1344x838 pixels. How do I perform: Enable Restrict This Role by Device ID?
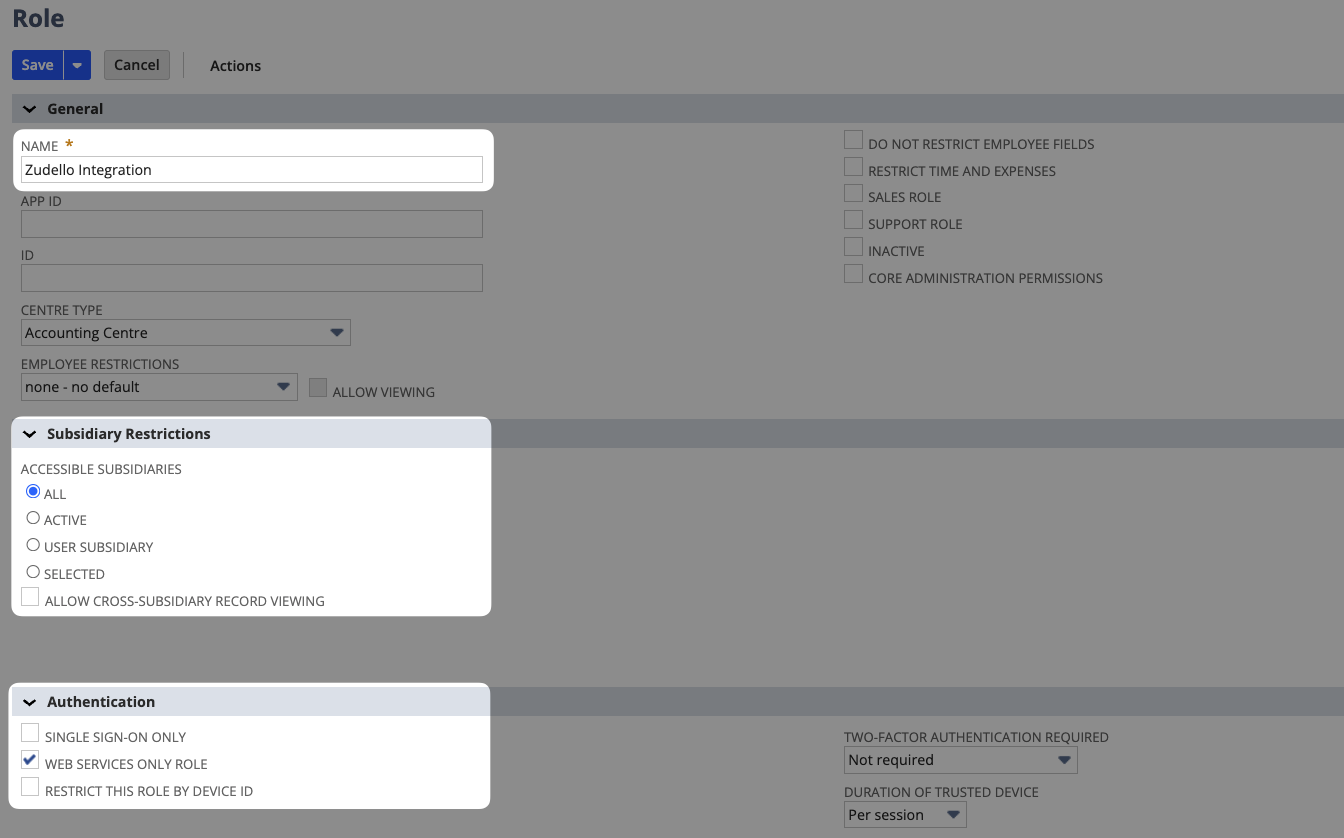pos(30,787)
